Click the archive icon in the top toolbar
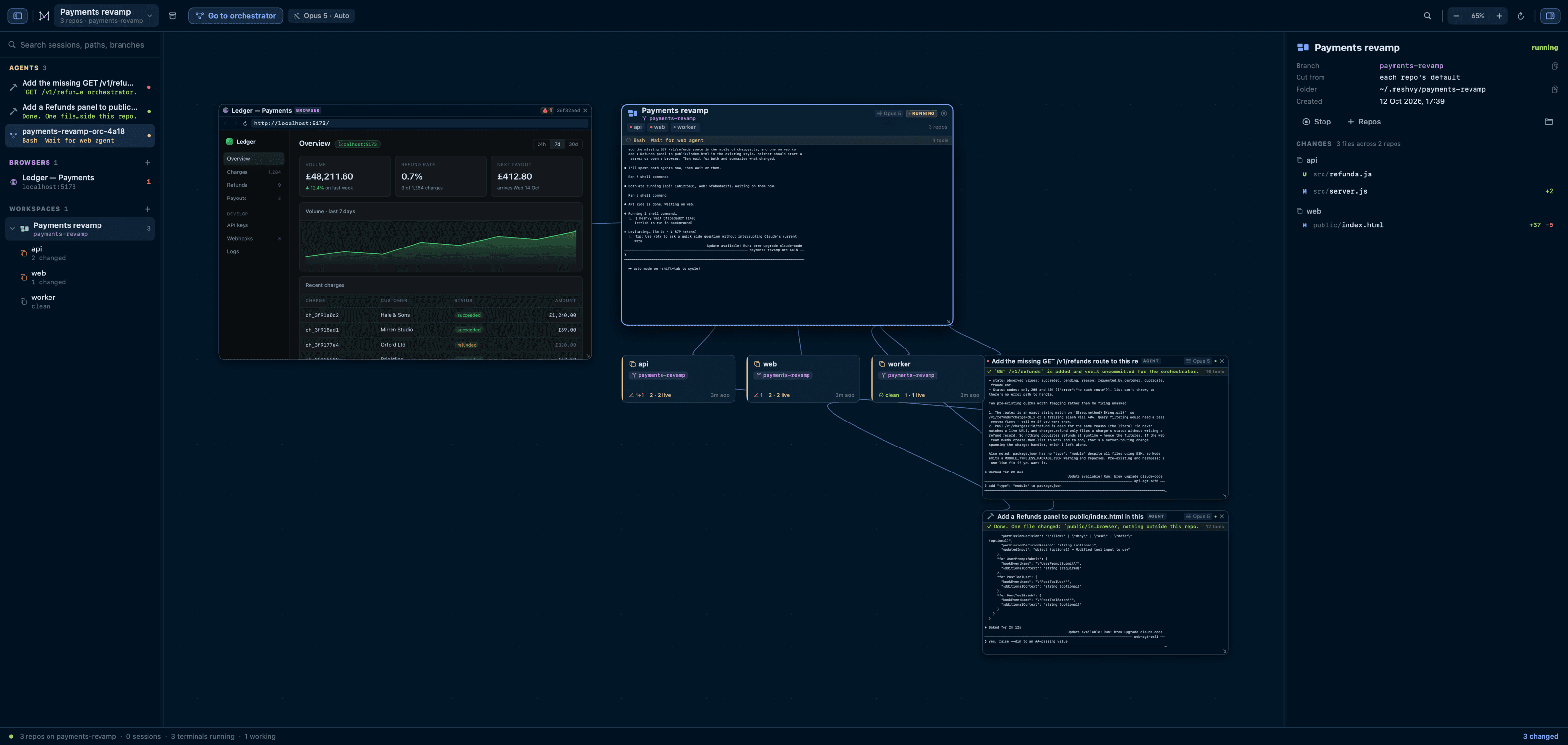This screenshot has width=1568, height=745. click(173, 16)
